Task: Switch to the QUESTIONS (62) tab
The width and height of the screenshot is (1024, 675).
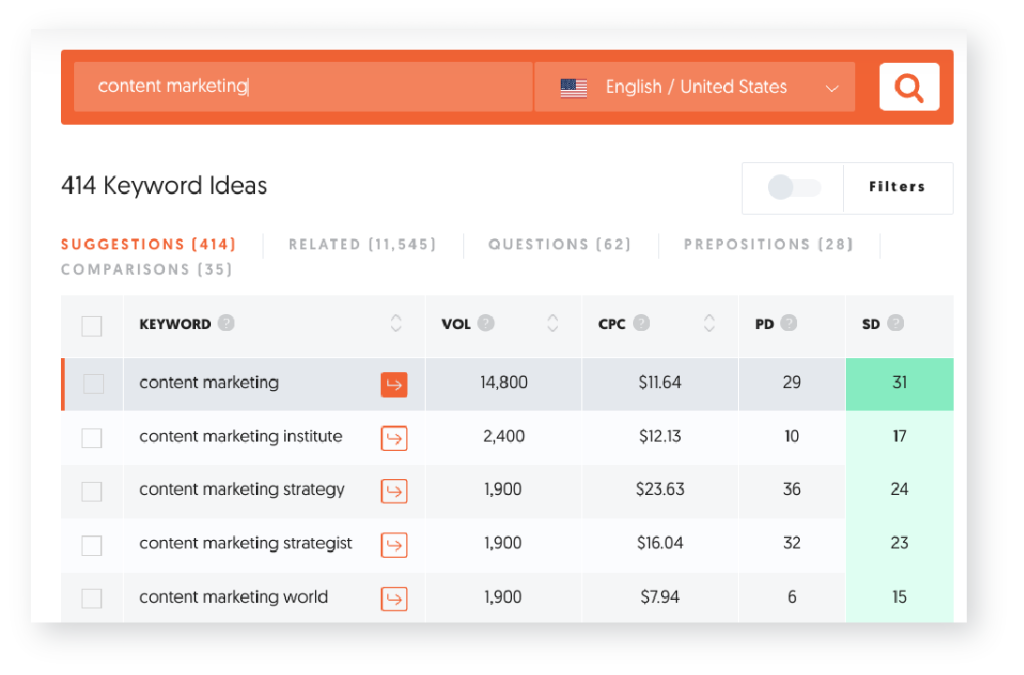Action: coord(559,244)
